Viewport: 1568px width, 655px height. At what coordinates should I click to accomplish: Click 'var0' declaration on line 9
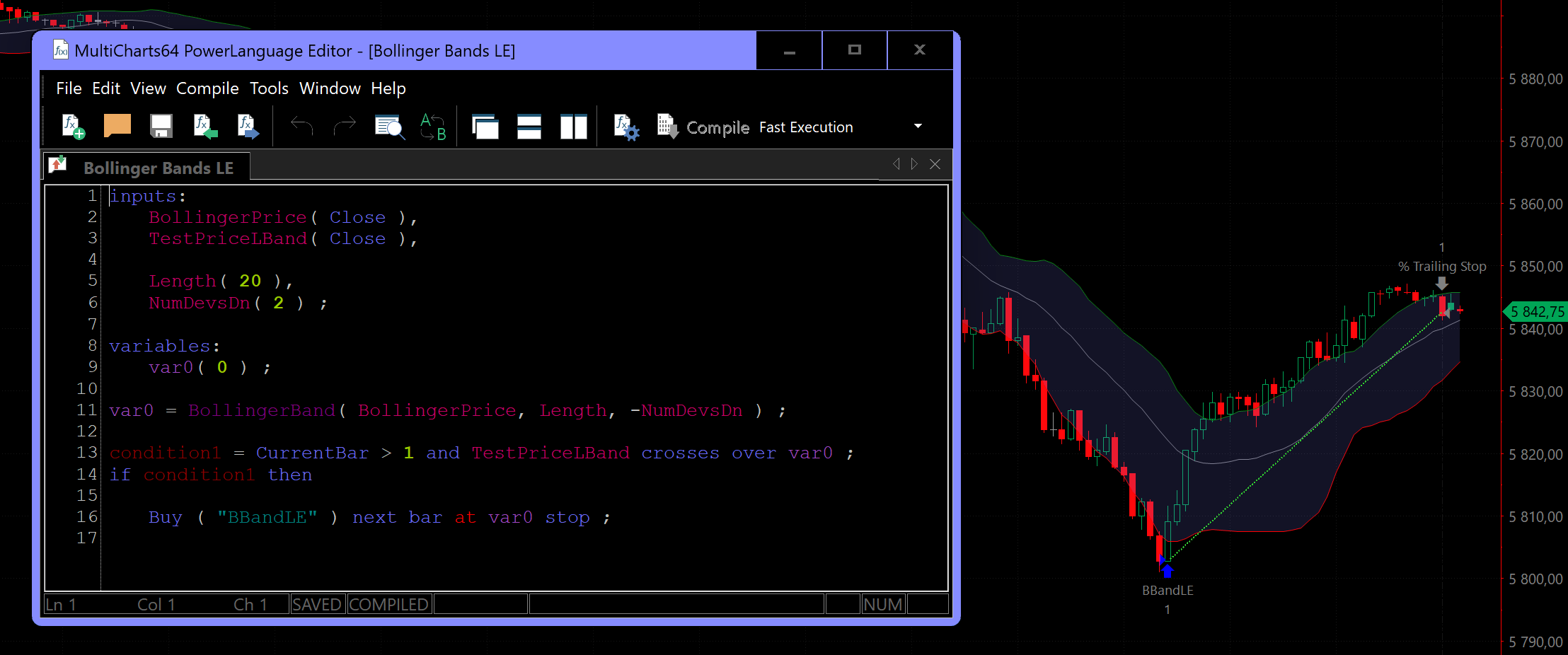coord(171,367)
